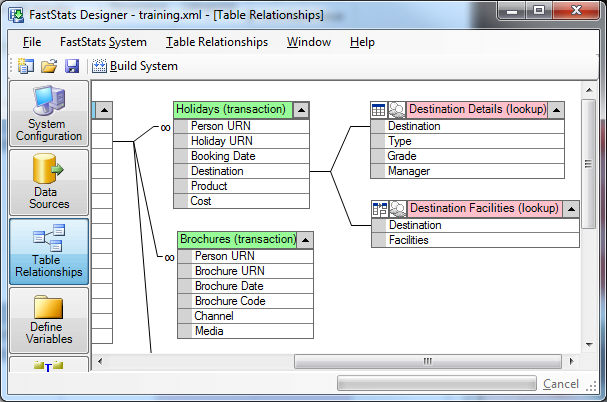Select the Brochure Date field
Screen dimensions: 607x402
pos(245,286)
